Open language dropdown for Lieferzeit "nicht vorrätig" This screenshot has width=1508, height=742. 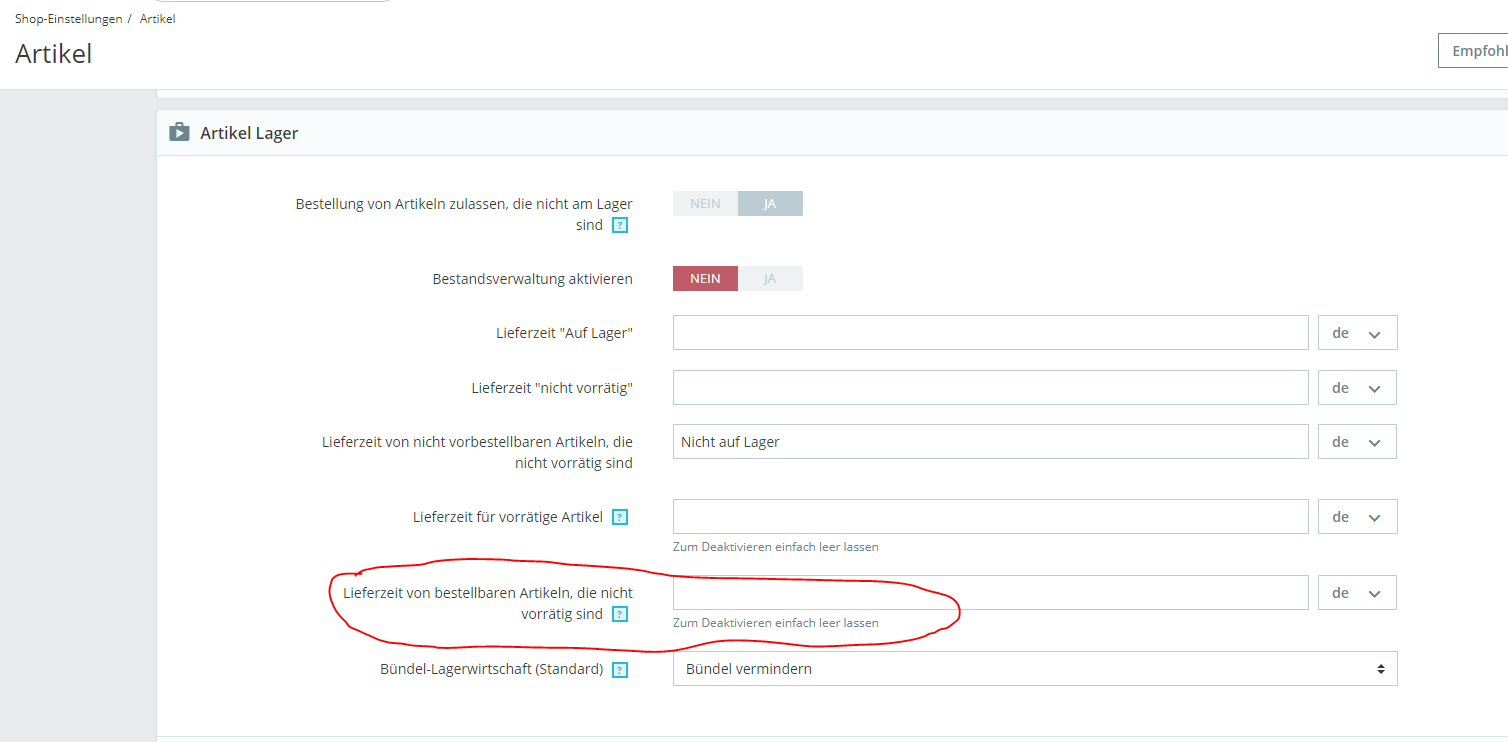pyautogui.click(x=1357, y=388)
